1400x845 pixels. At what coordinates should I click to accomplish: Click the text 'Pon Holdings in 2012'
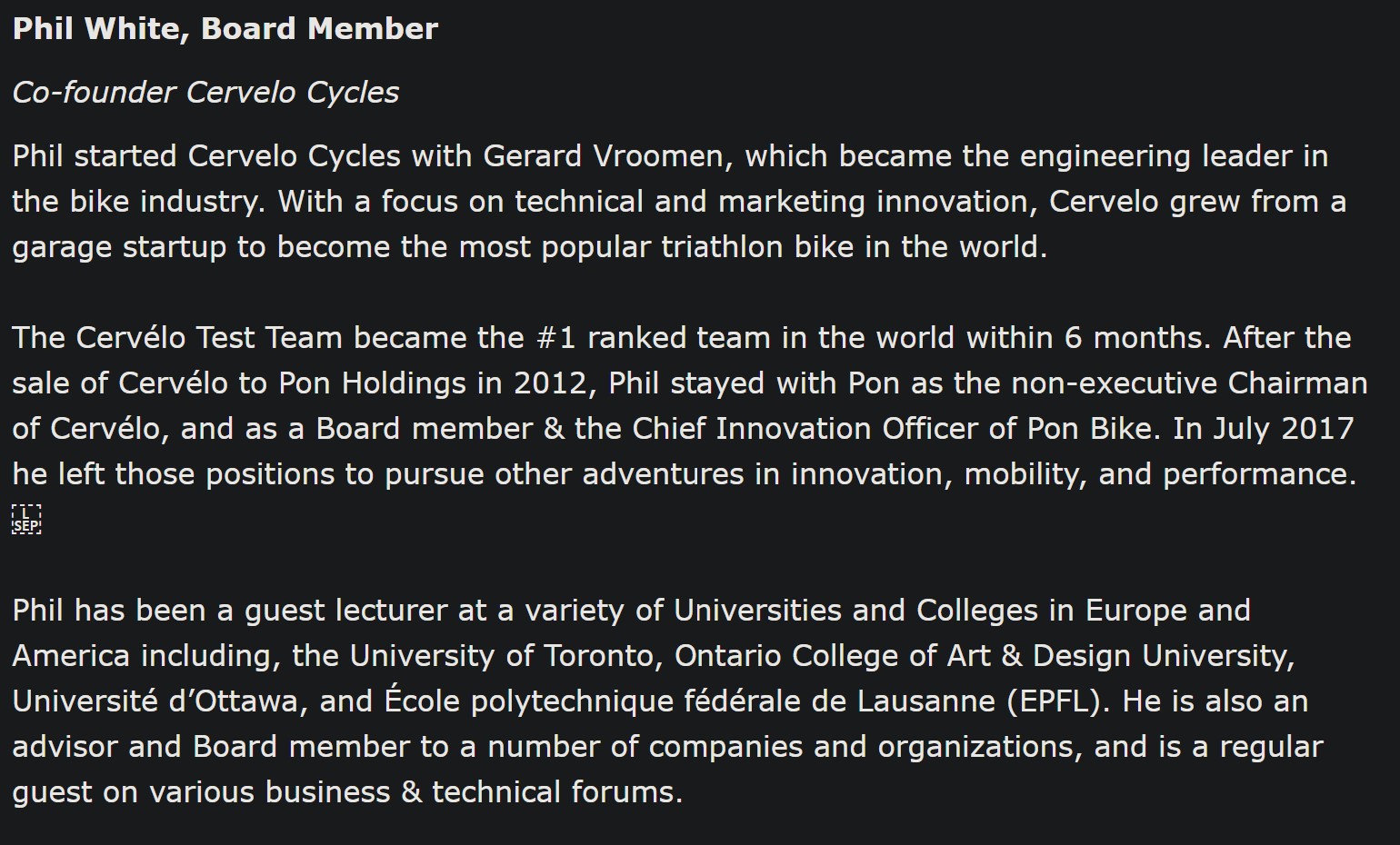click(x=435, y=383)
